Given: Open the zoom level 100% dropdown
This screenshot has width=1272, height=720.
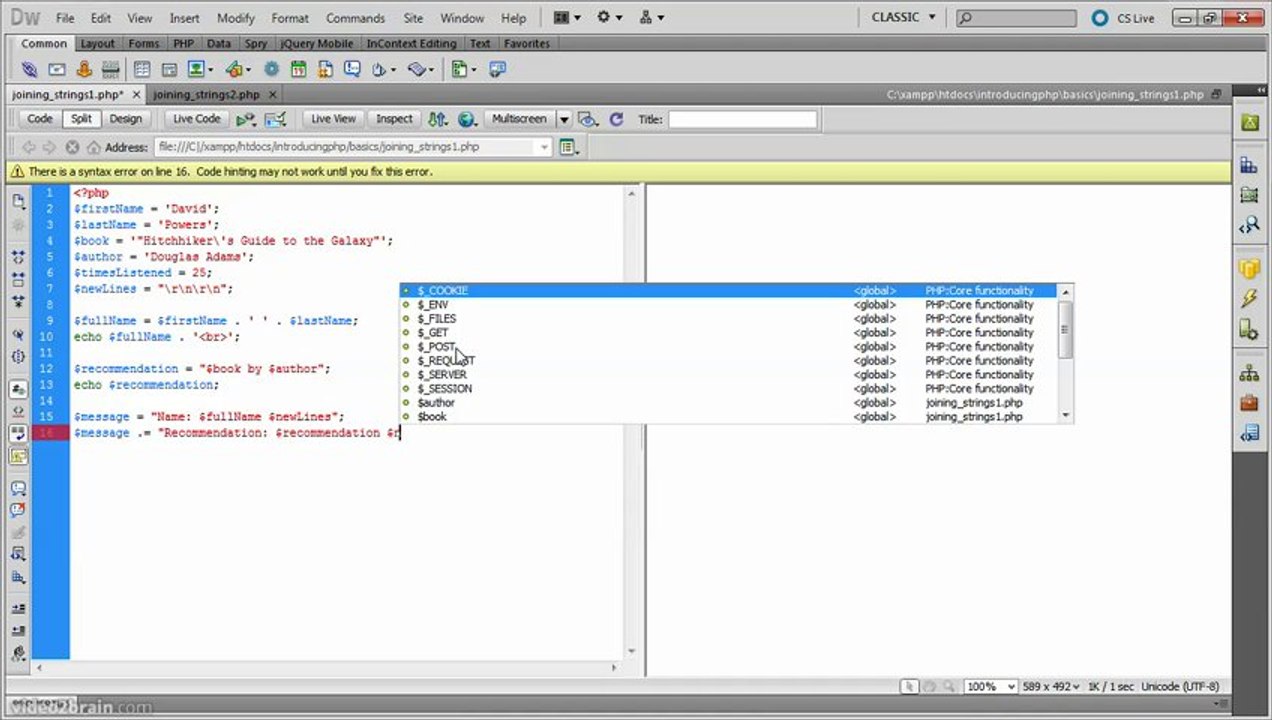Looking at the screenshot, I should click(x=991, y=687).
